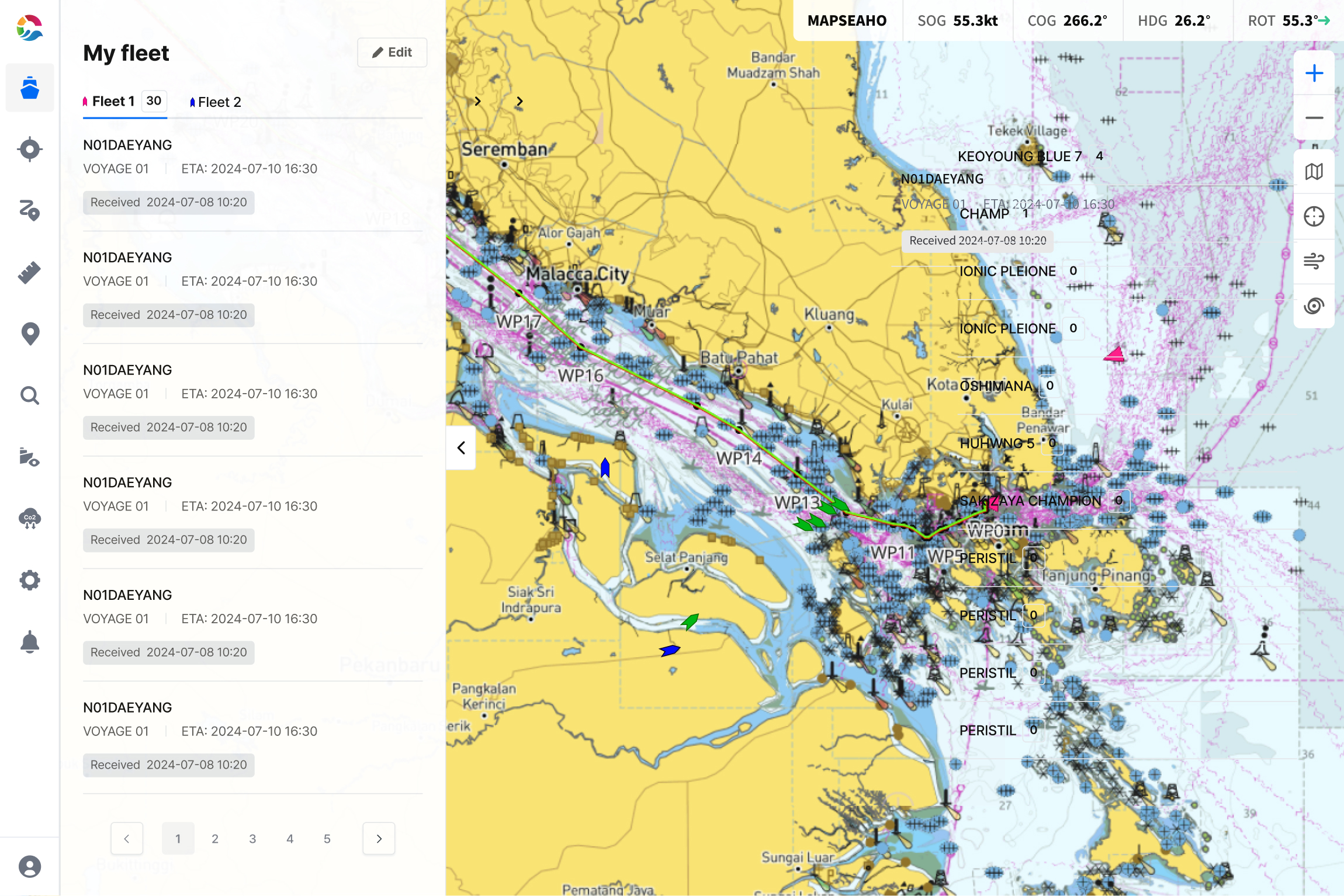
Task: Click the first small chevron on the map
Action: 478,101
